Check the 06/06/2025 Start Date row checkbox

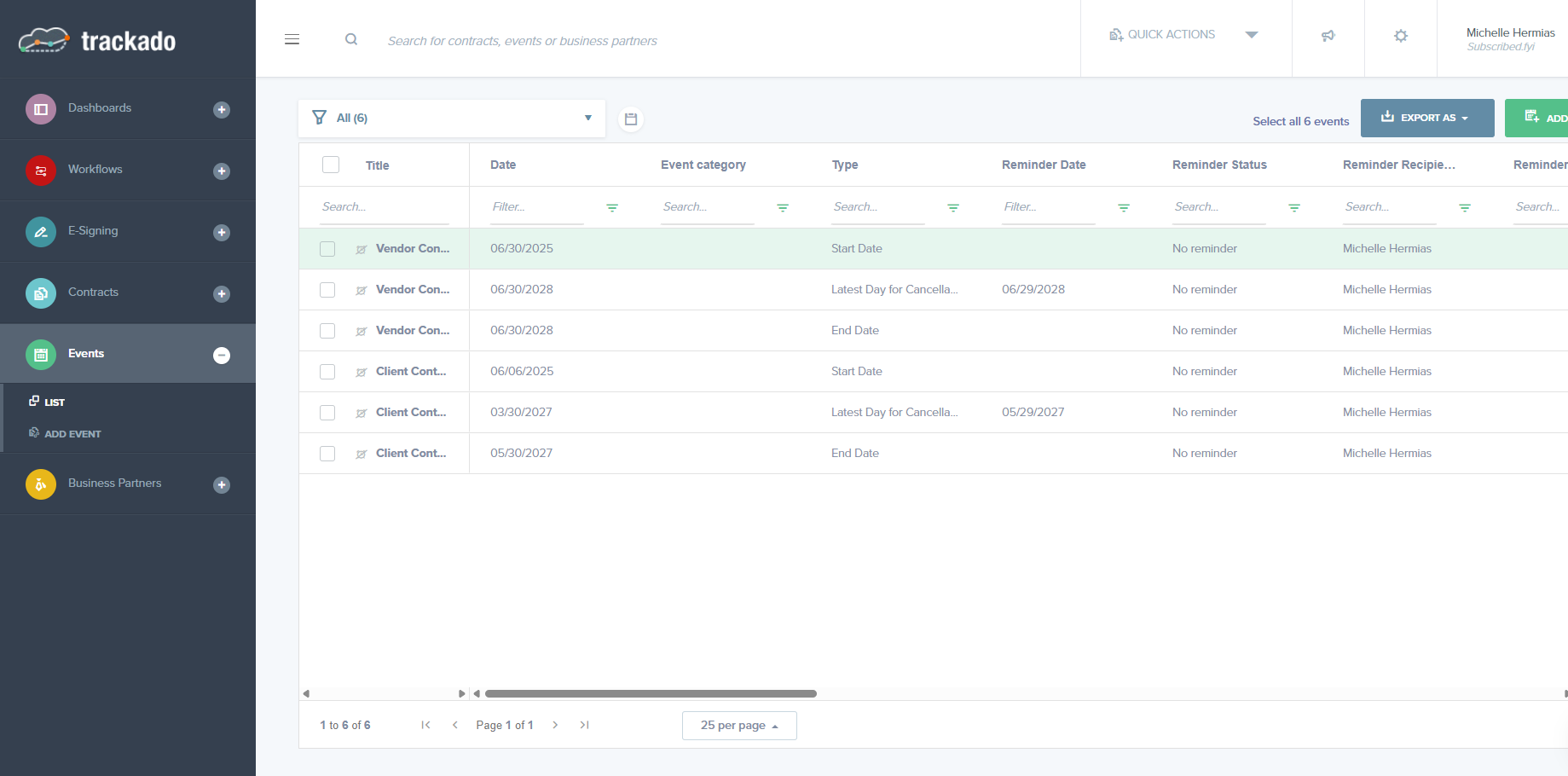tap(327, 372)
